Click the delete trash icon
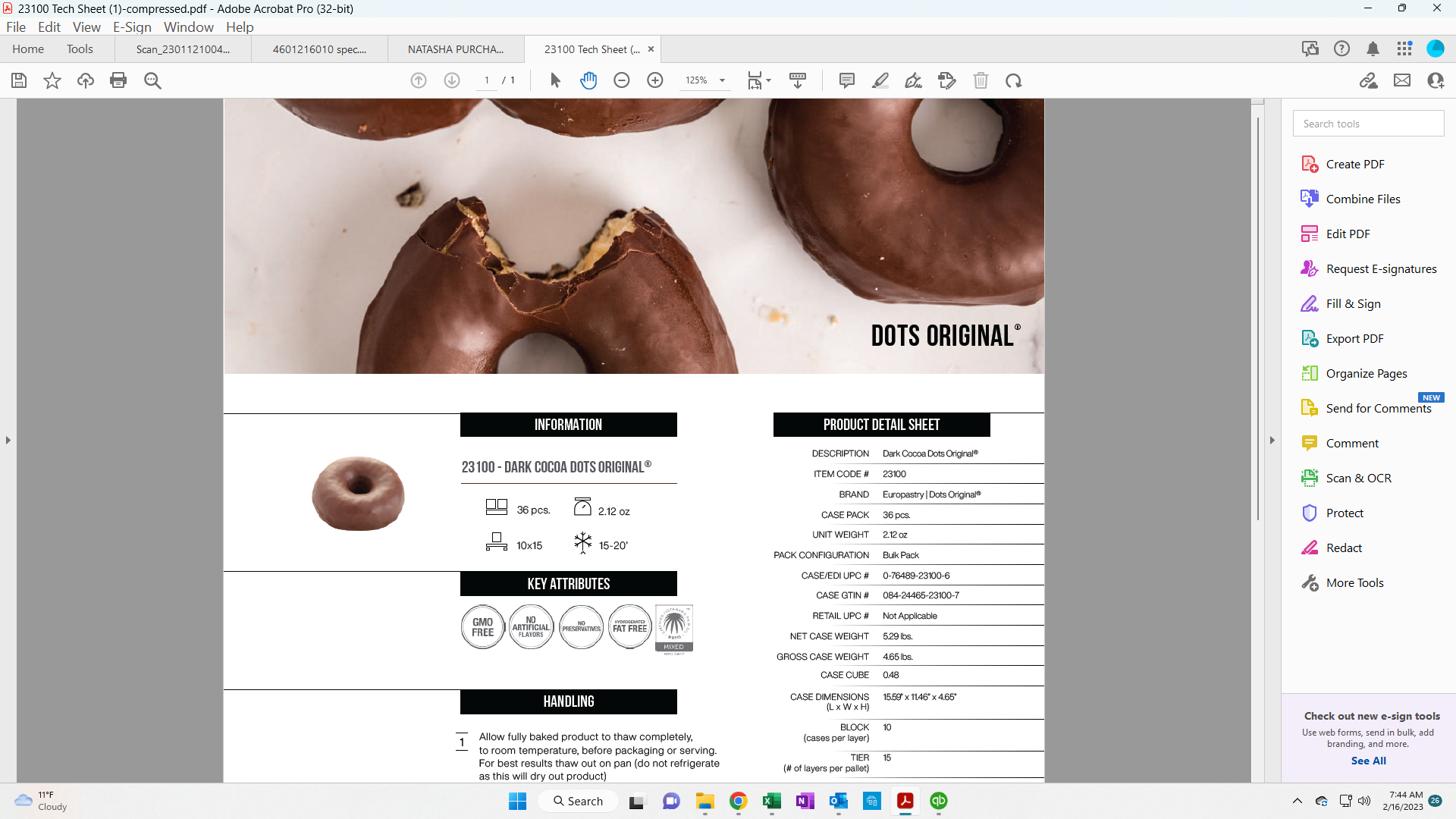Viewport: 1456px width, 819px height. (981, 80)
